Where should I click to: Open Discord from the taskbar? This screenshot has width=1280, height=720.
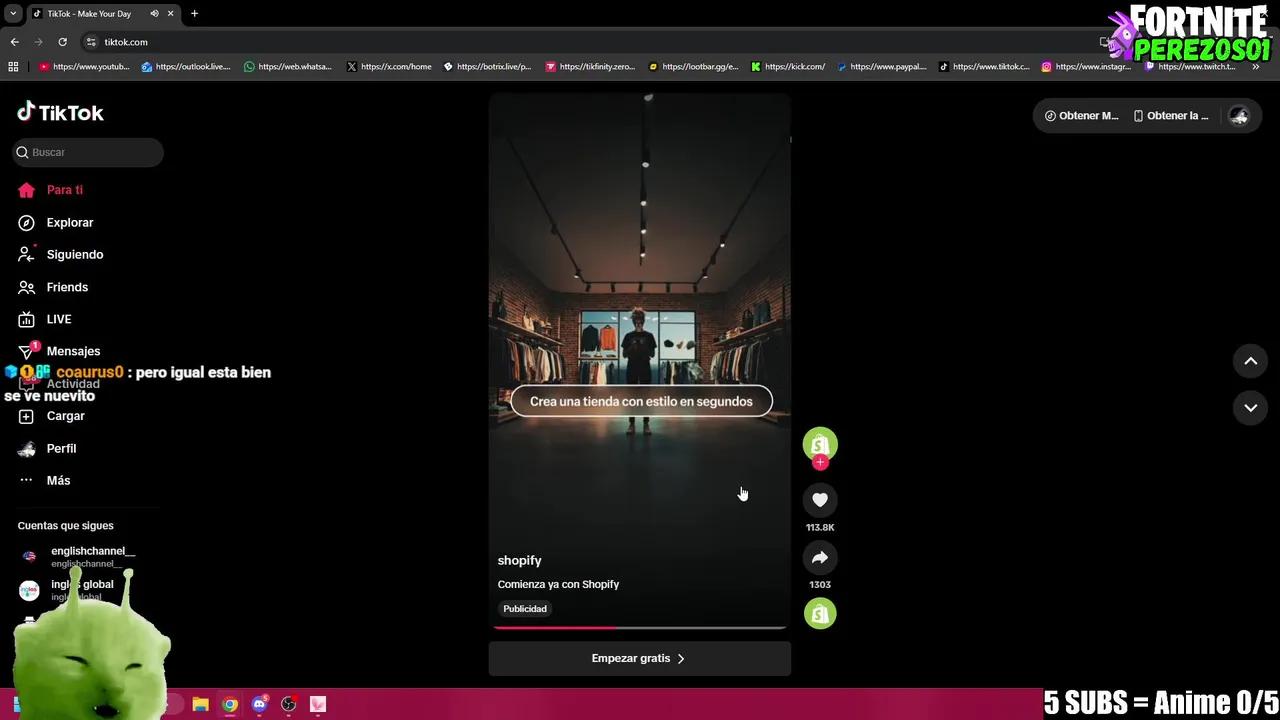[x=260, y=705]
